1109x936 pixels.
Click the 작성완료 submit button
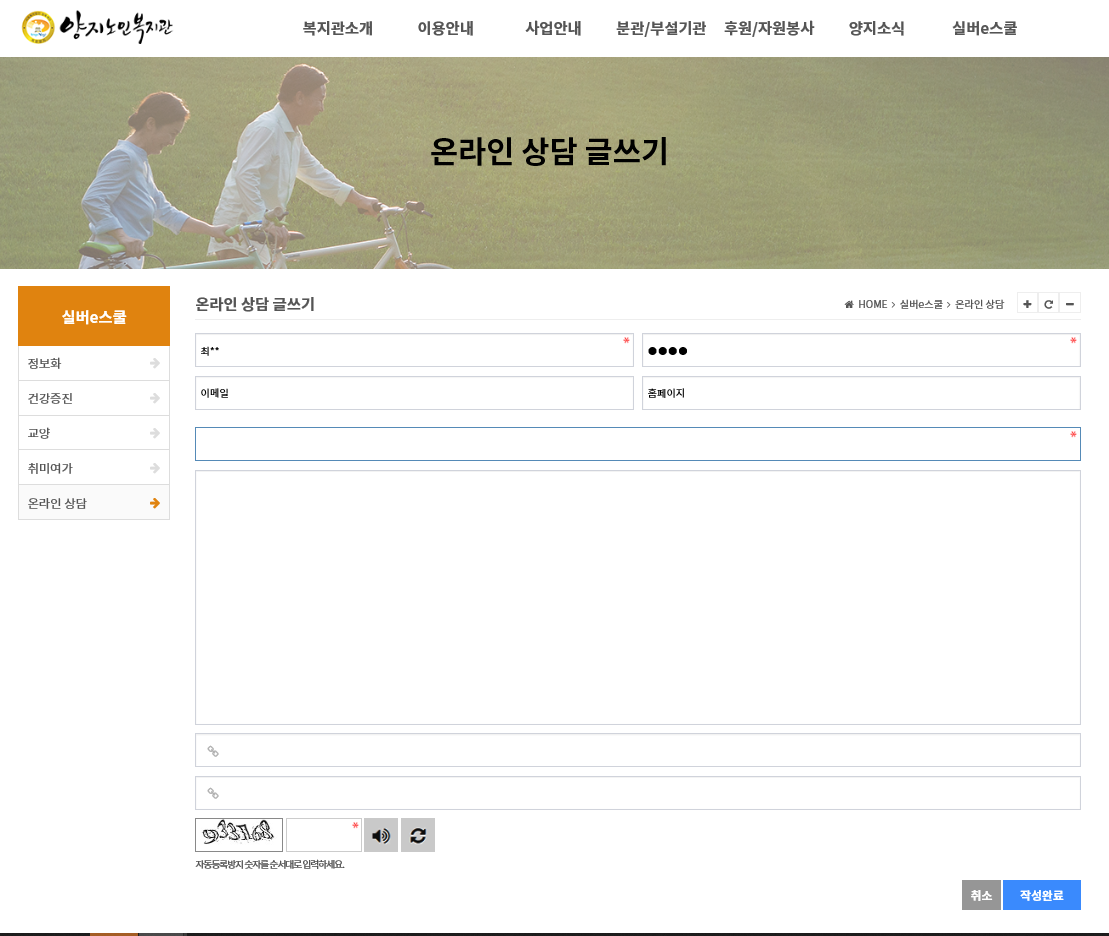pos(1042,895)
